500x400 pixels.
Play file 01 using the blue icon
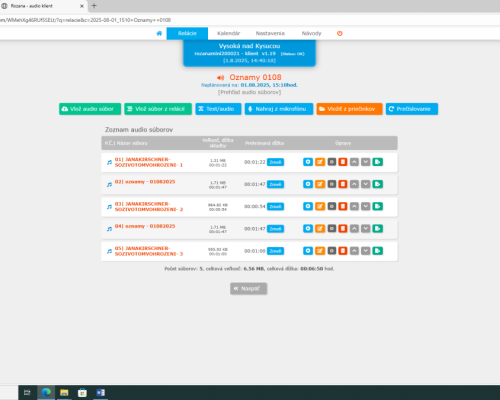point(308,162)
